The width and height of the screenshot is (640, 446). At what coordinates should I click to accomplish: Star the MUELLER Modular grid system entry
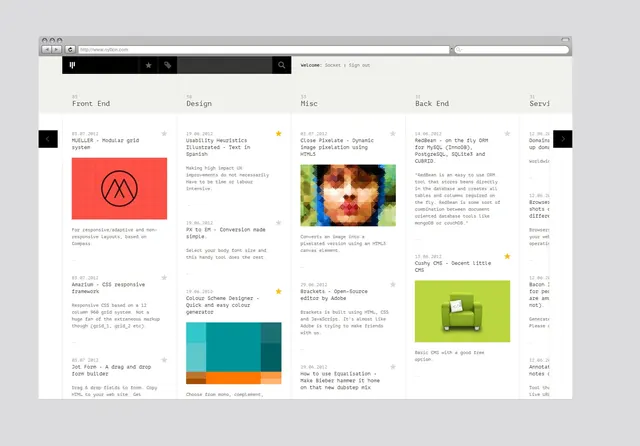pos(164,133)
